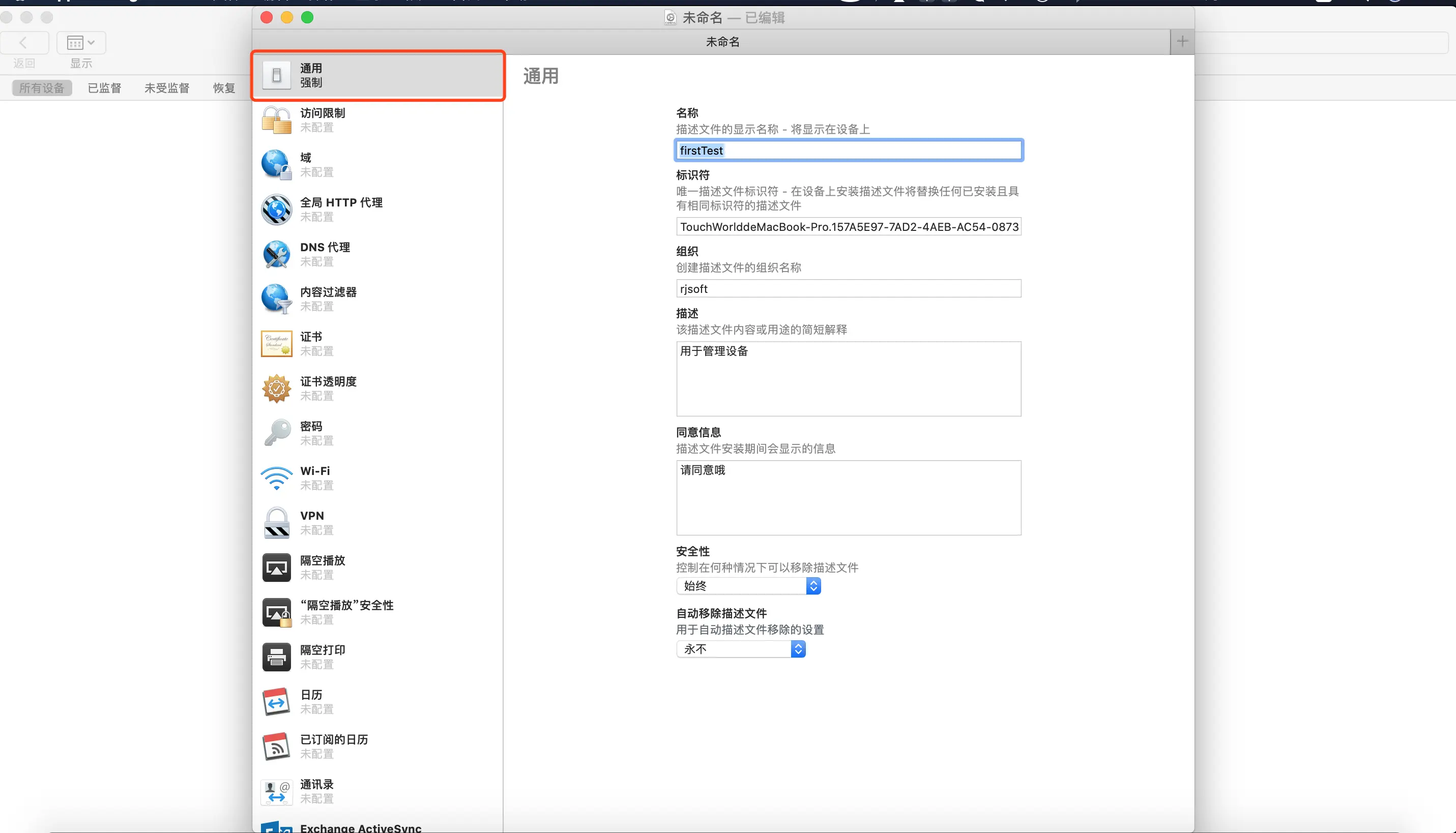This screenshot has height=833, width=1456.
Task: Open the VPN payload icon
Action: click(x=276, y=522)
